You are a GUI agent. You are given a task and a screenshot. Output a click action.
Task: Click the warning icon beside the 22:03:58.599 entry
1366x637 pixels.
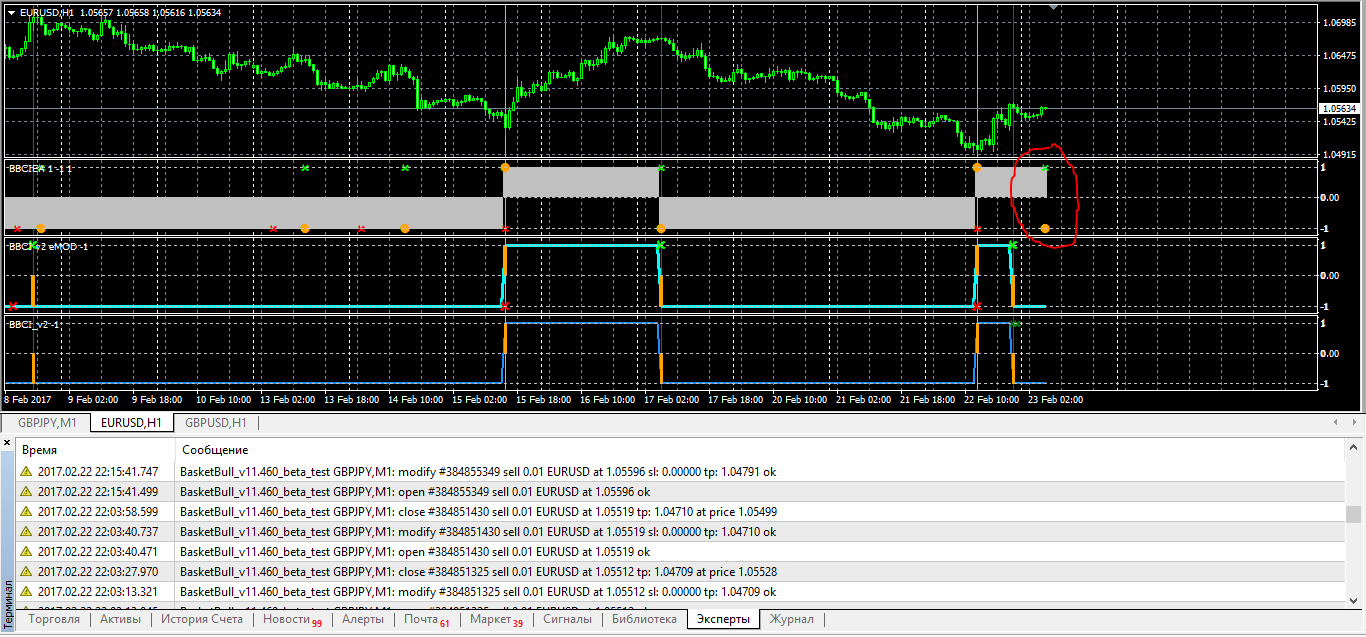(x=26, y=511)
